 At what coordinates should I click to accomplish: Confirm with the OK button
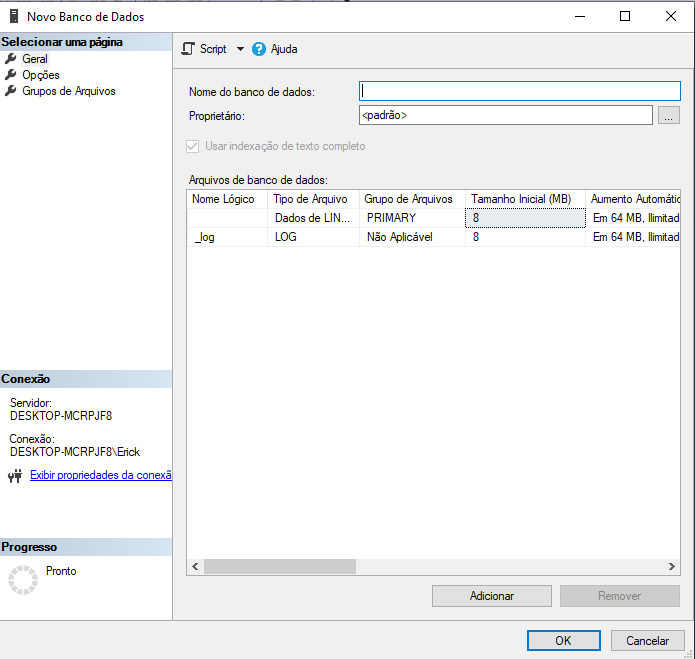(x=563, y=641)
